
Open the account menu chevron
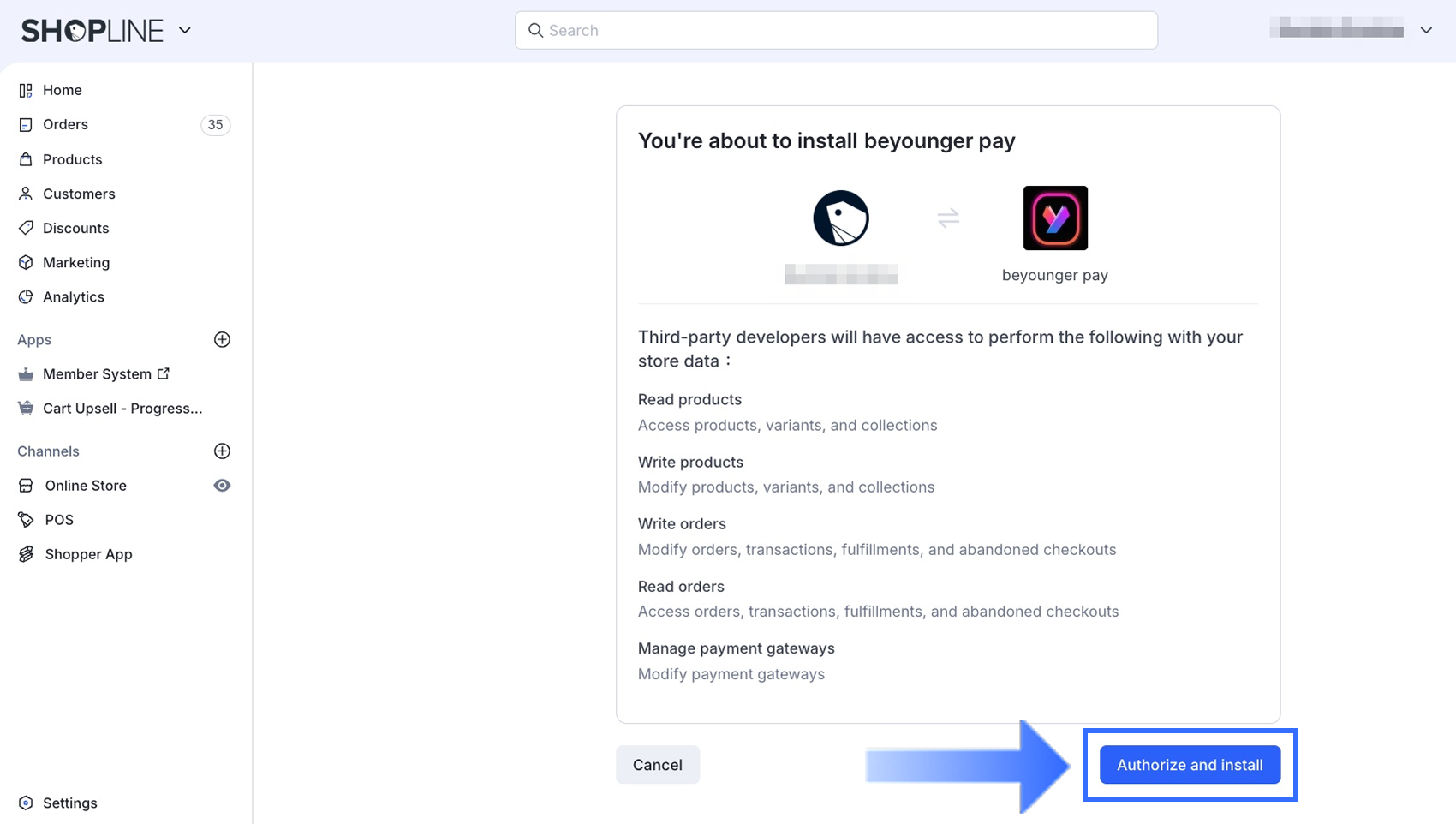(1426, 30)
